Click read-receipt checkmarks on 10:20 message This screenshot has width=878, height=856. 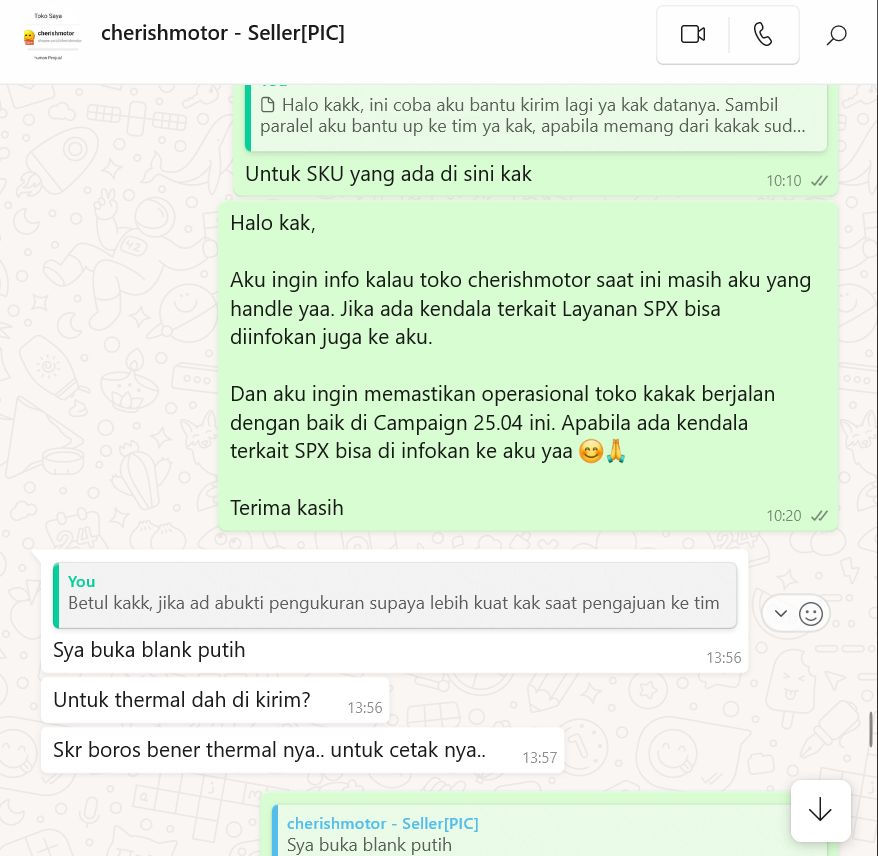point(819,516)
